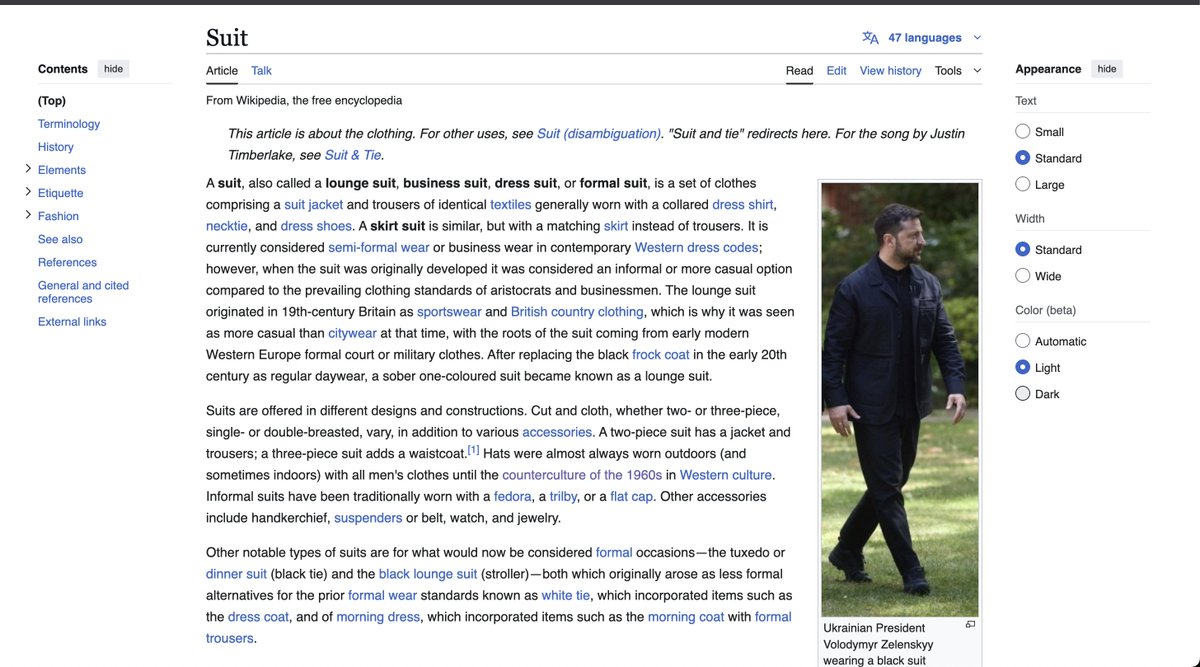Expand the Elements section in Contents
This screenshot has height=667, width=1200.
pyautogui.click(x=28, y=169)
